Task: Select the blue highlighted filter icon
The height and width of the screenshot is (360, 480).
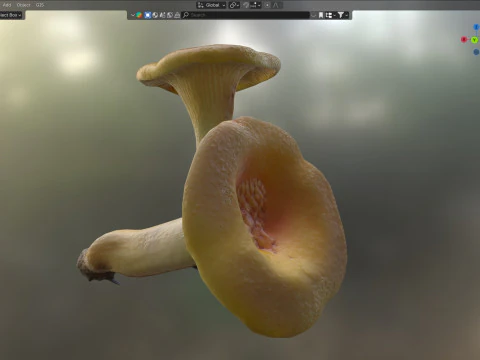Action: tap(148, 15)
